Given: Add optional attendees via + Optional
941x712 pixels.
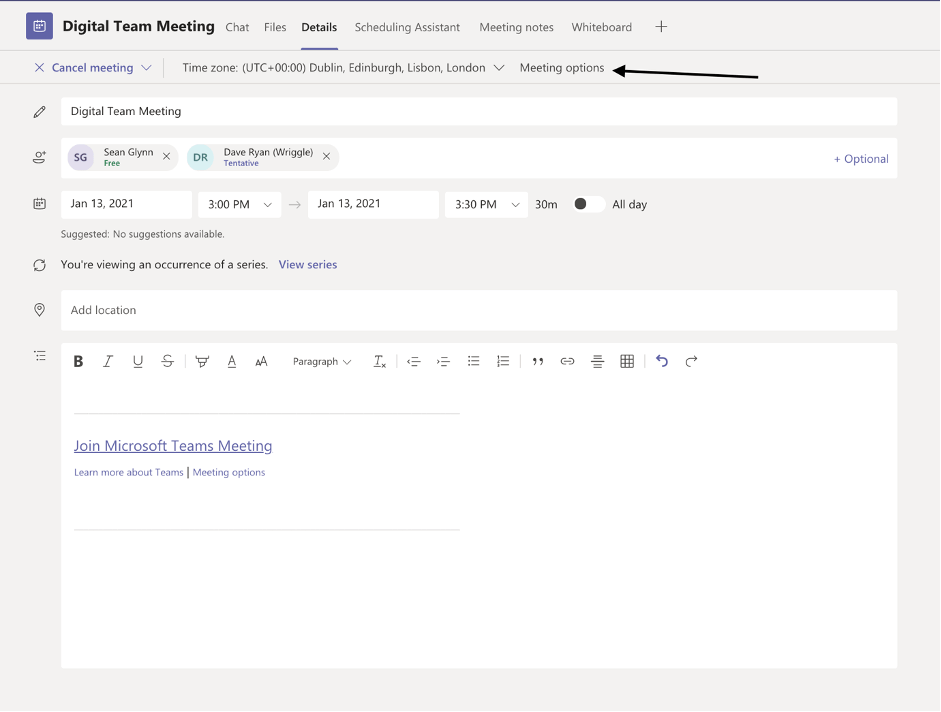Looking at the screenshot, I should click(861, 158).
